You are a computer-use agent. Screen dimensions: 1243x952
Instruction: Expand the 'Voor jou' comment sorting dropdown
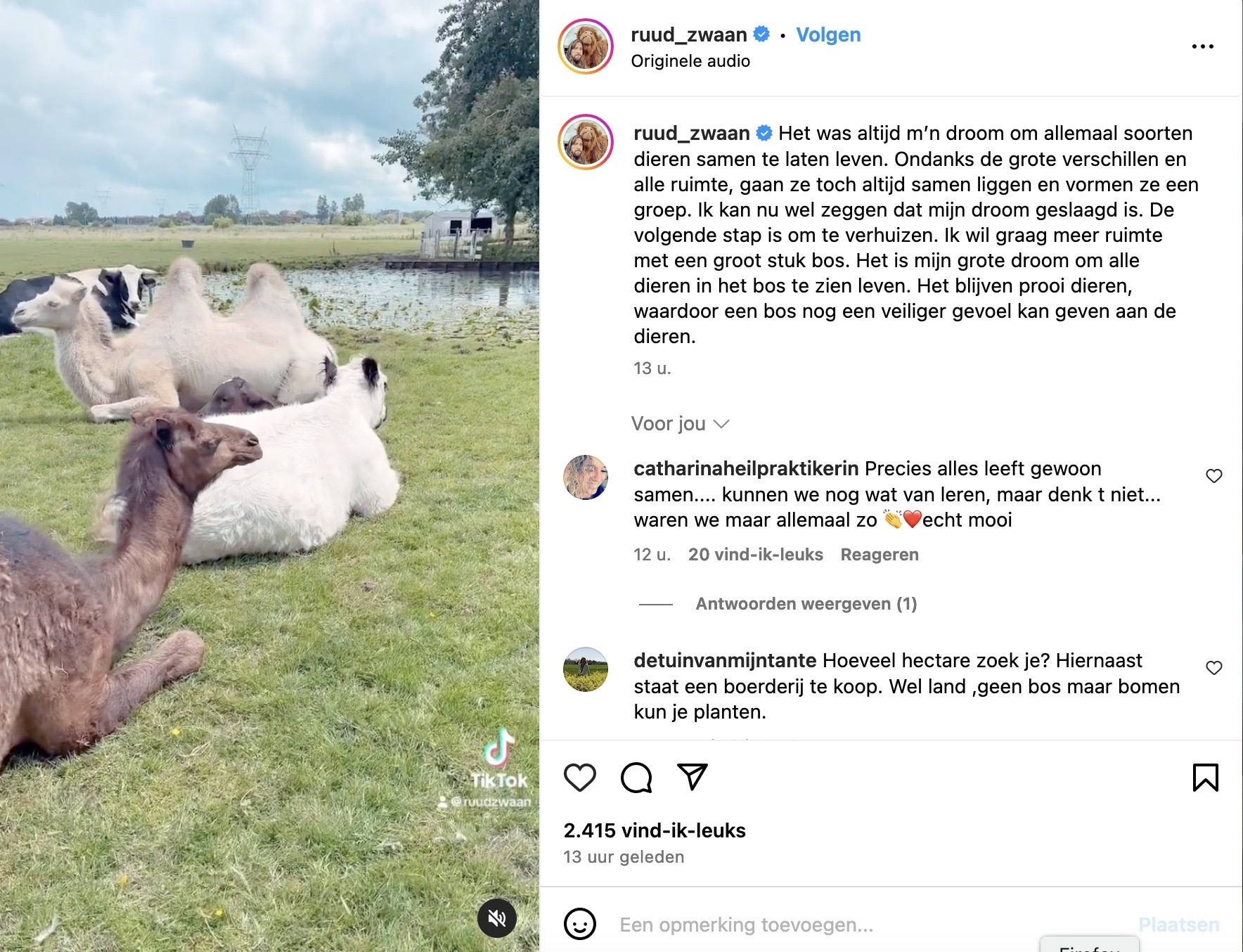(x=680, y=424)
